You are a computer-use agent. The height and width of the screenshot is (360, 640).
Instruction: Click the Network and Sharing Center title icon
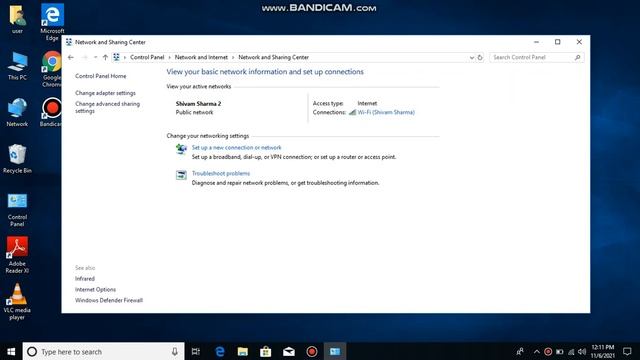pyautogui.click(x=69, y=42)
